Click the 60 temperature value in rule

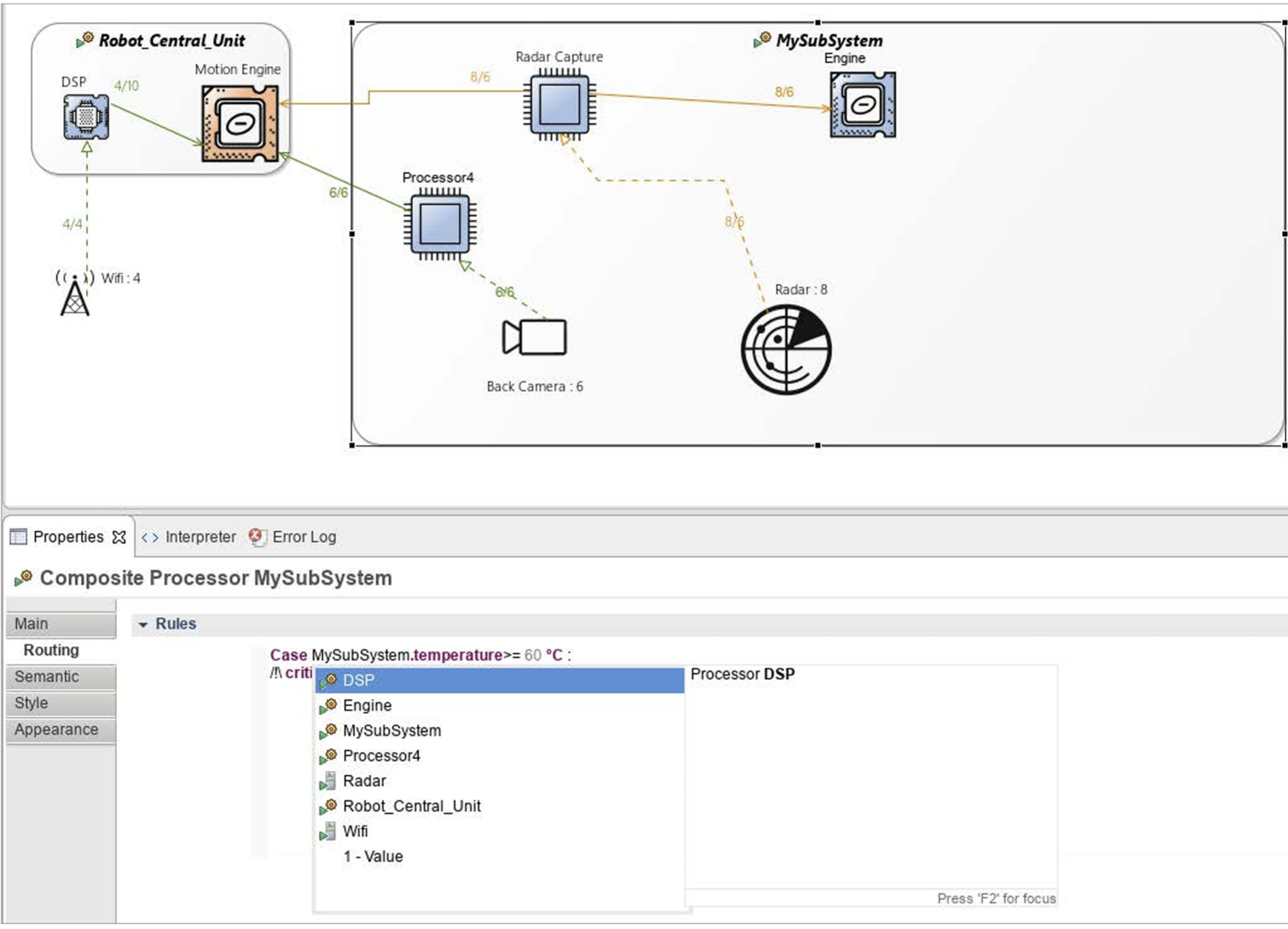(532, 656)
